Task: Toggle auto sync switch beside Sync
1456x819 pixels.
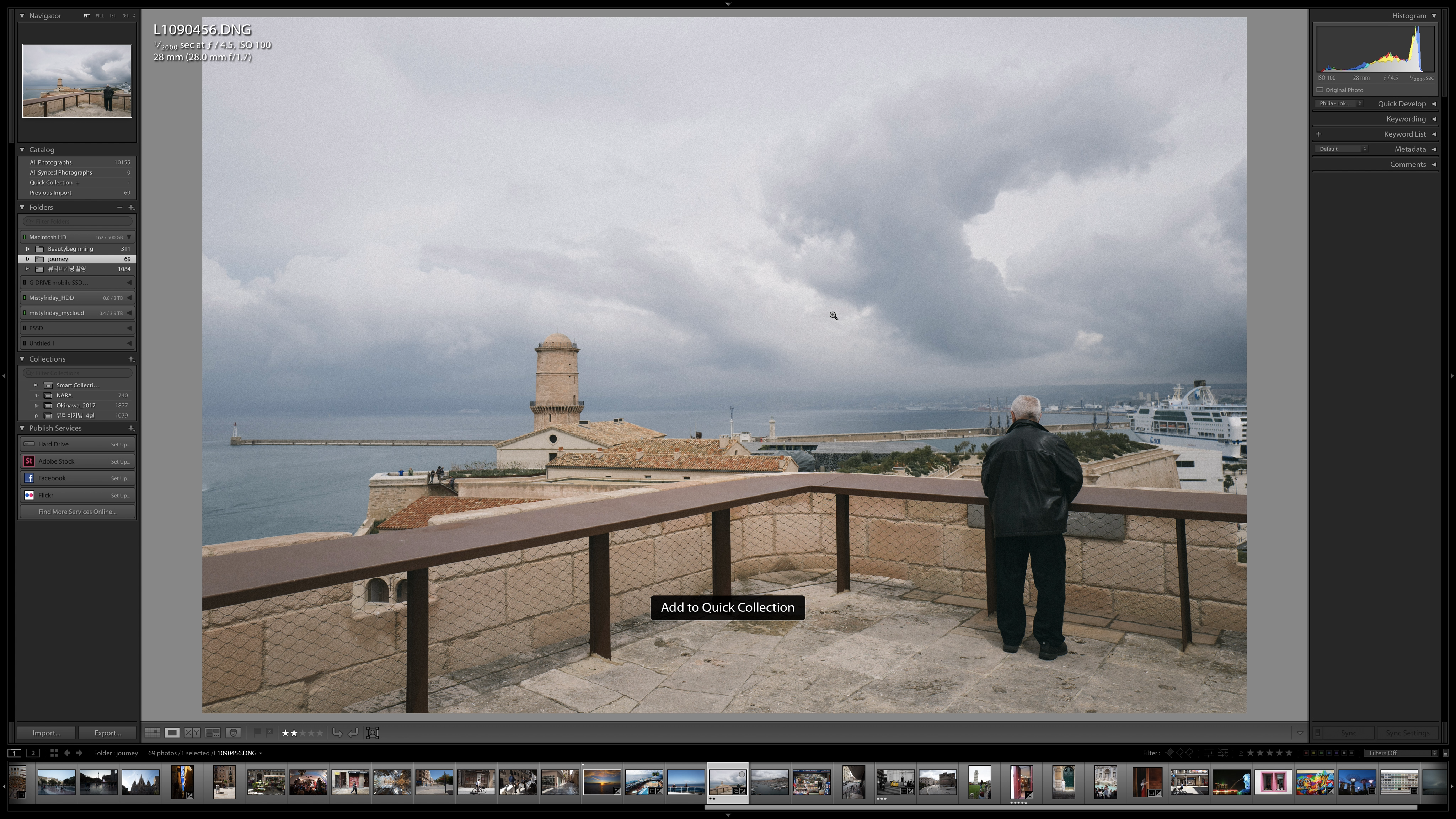Action: [1318, 733]
